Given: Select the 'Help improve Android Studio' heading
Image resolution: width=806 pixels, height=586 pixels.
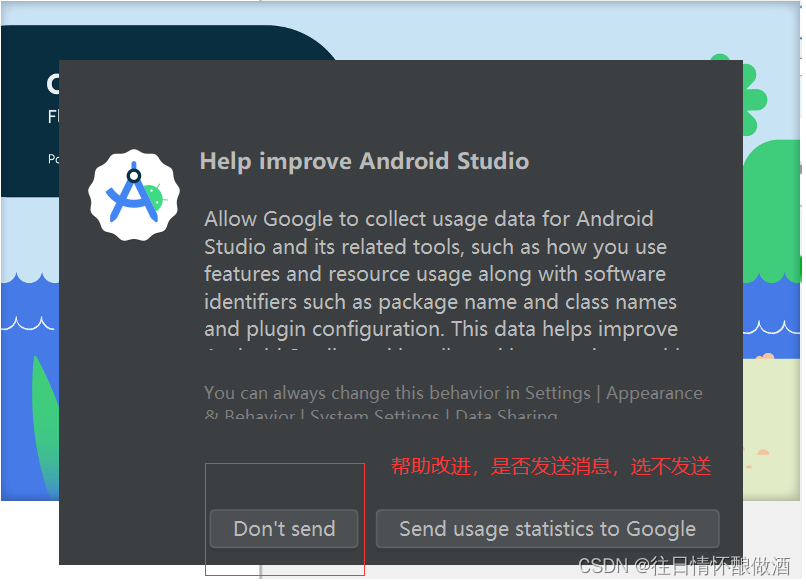Looking at the screenshot, I should point(364,161).
